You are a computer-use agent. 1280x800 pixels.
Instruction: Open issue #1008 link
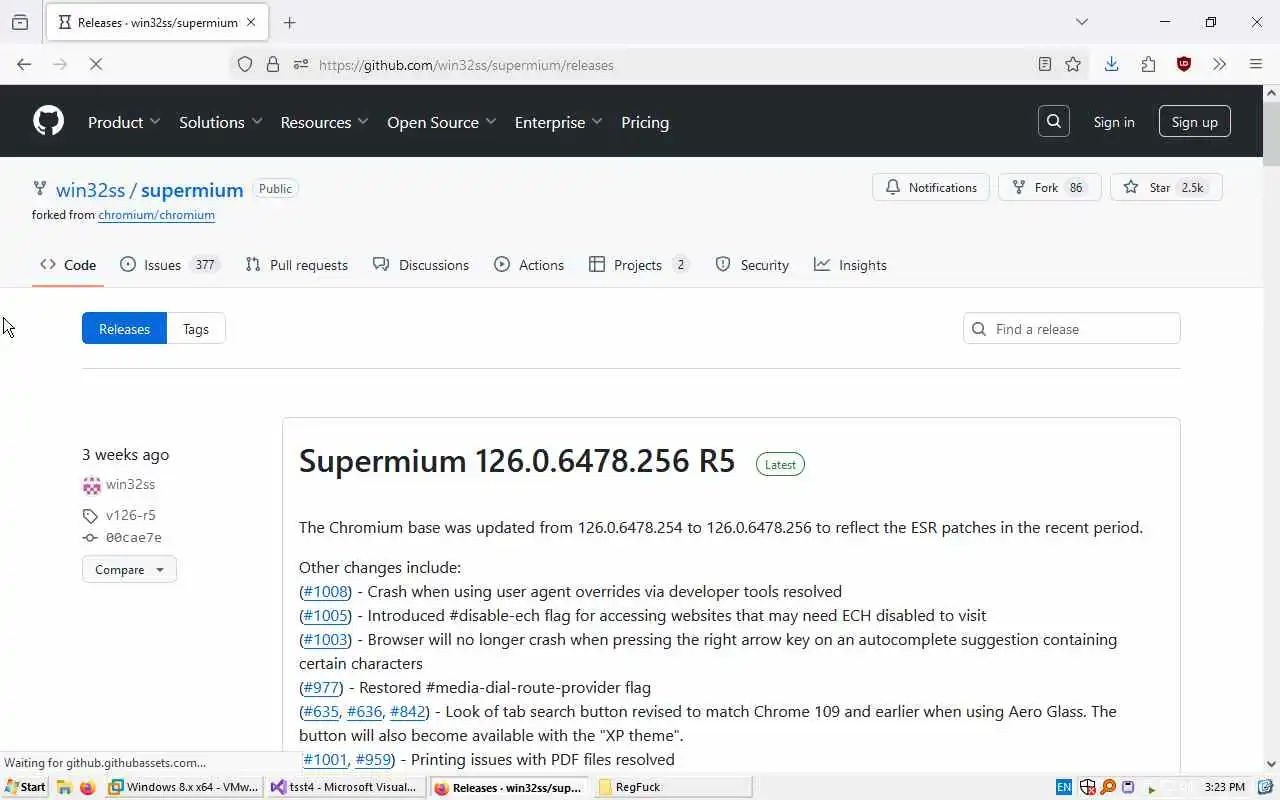click(x=325, y=591)
